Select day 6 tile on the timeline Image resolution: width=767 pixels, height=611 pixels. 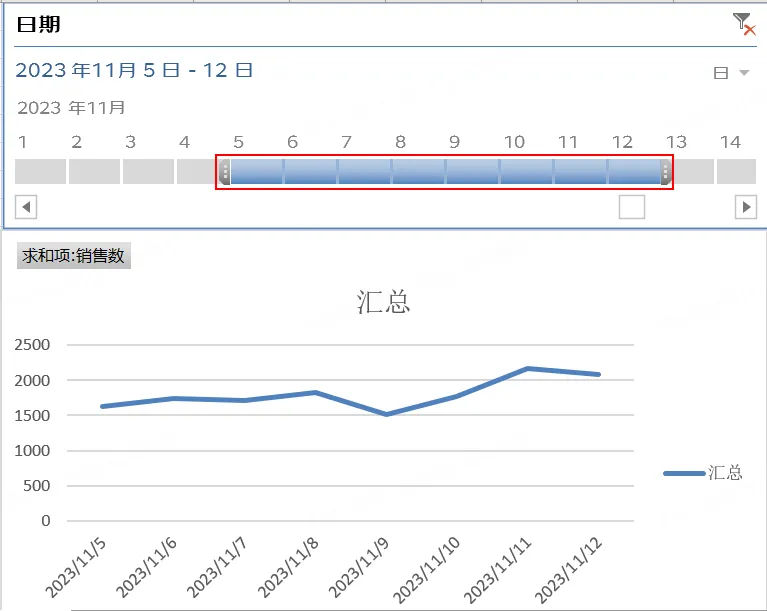point(311,172)
